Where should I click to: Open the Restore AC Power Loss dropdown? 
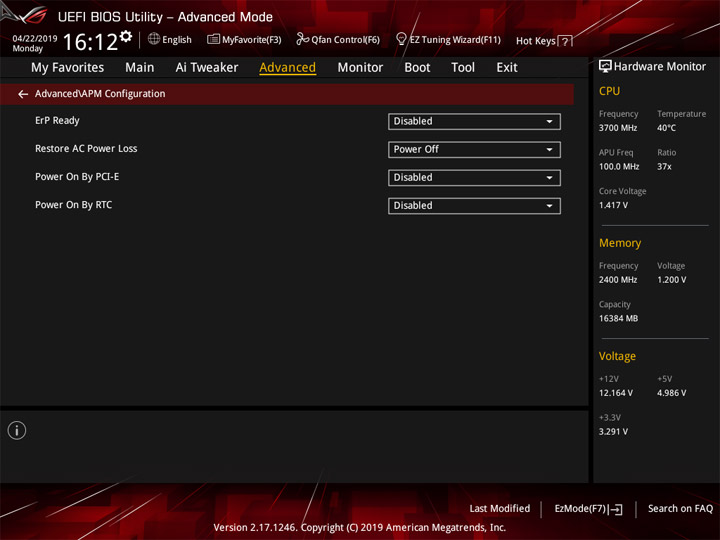(x=474, y=150)
